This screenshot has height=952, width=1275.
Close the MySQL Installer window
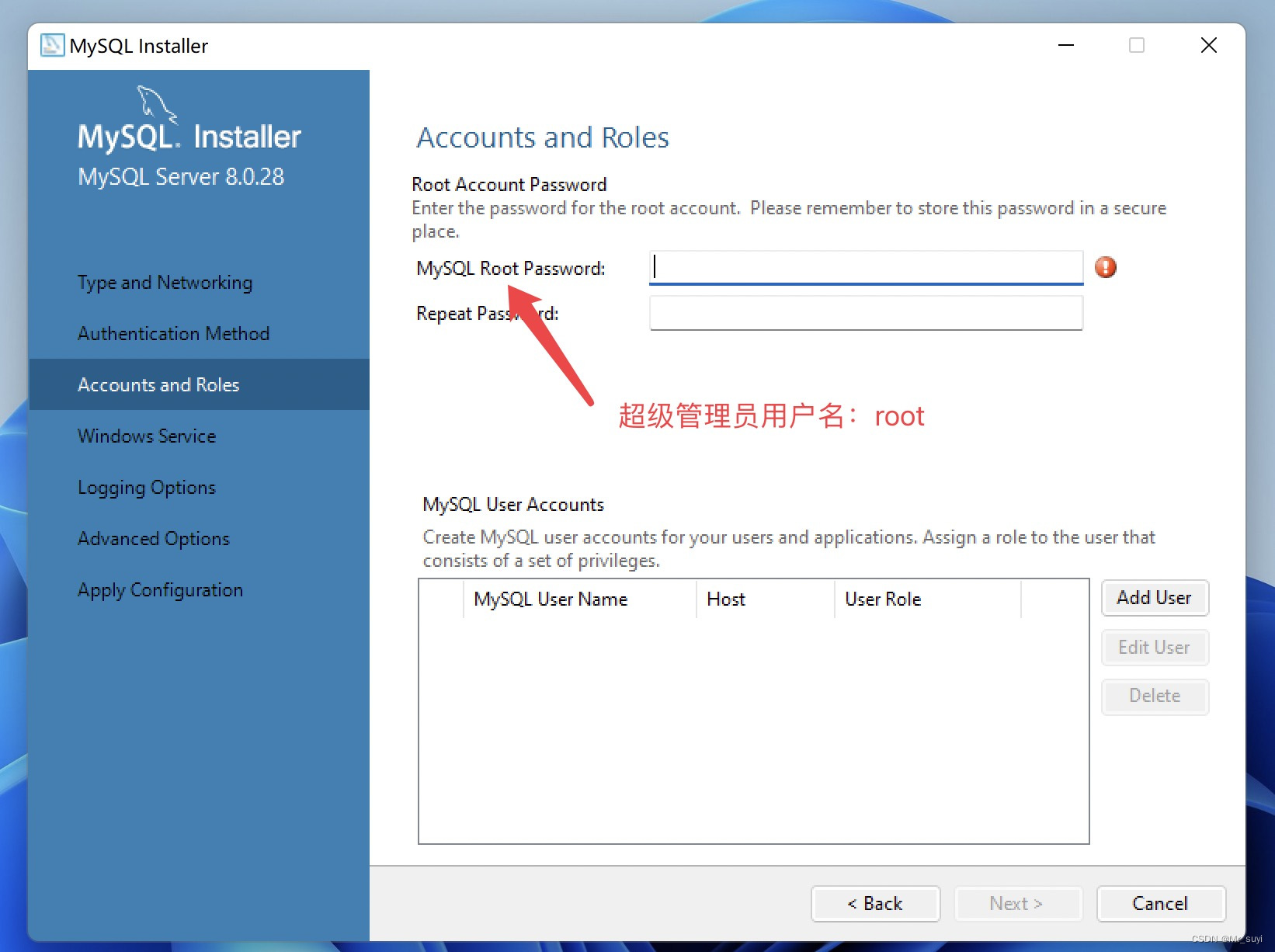click(1208, 45)
